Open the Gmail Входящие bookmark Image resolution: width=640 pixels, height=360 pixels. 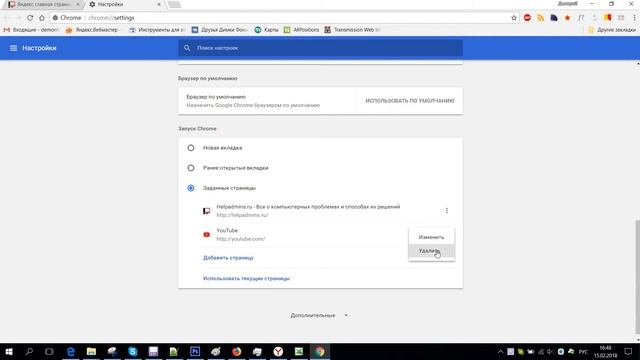(31, 30)
